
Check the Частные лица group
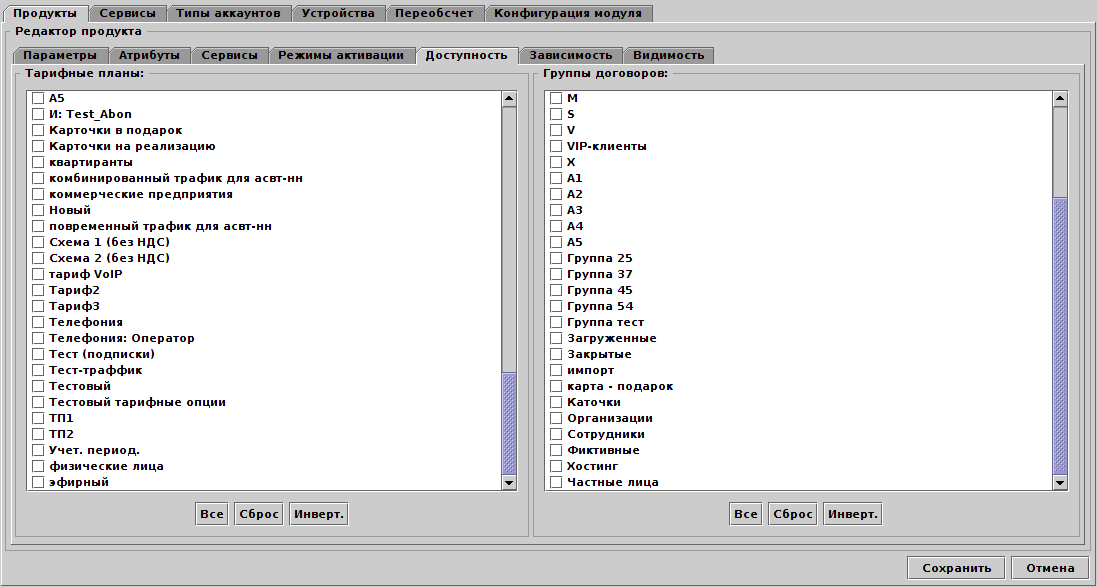554,482
